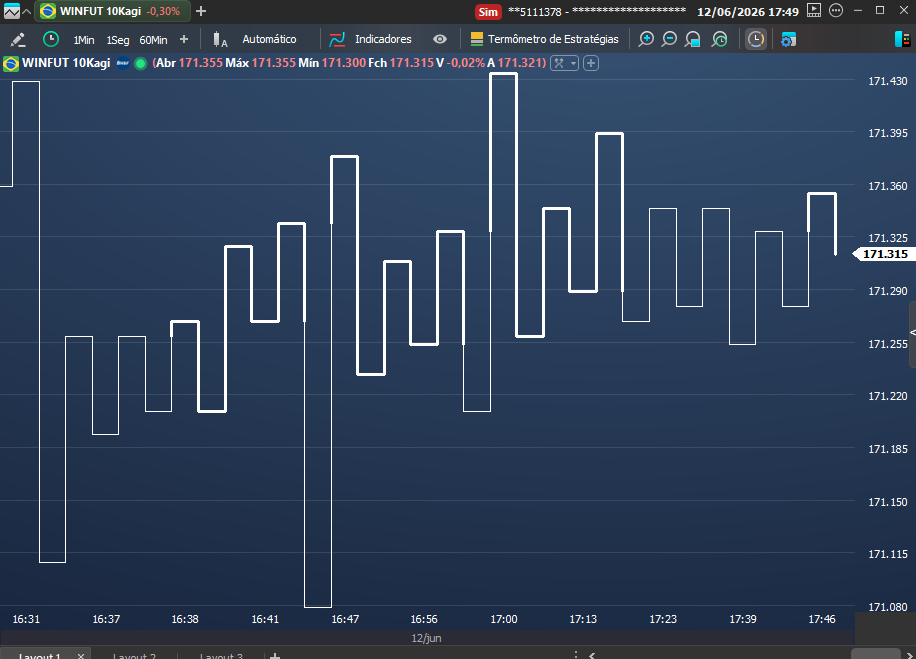Expand the tools dropdown beside the price info
916x659 pixels.
point(564,63)
